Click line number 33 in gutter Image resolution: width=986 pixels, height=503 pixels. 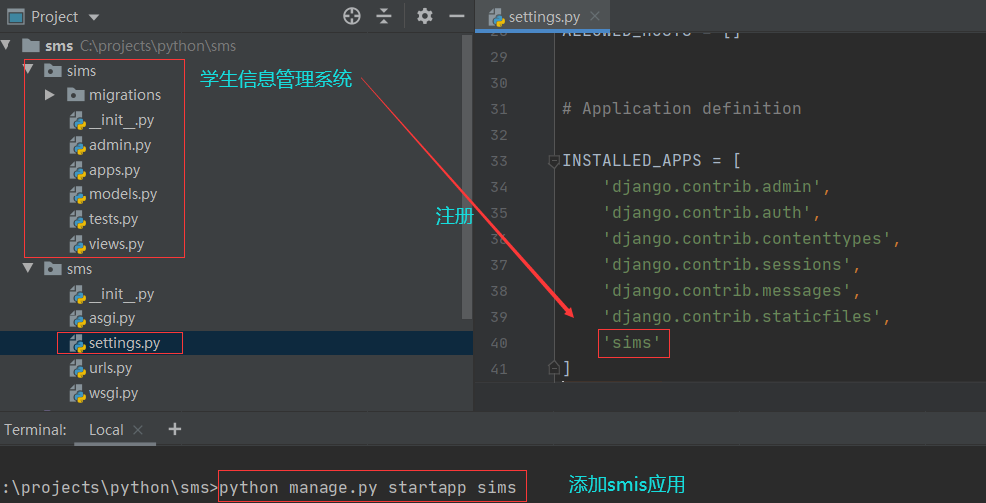pos(498,161)
